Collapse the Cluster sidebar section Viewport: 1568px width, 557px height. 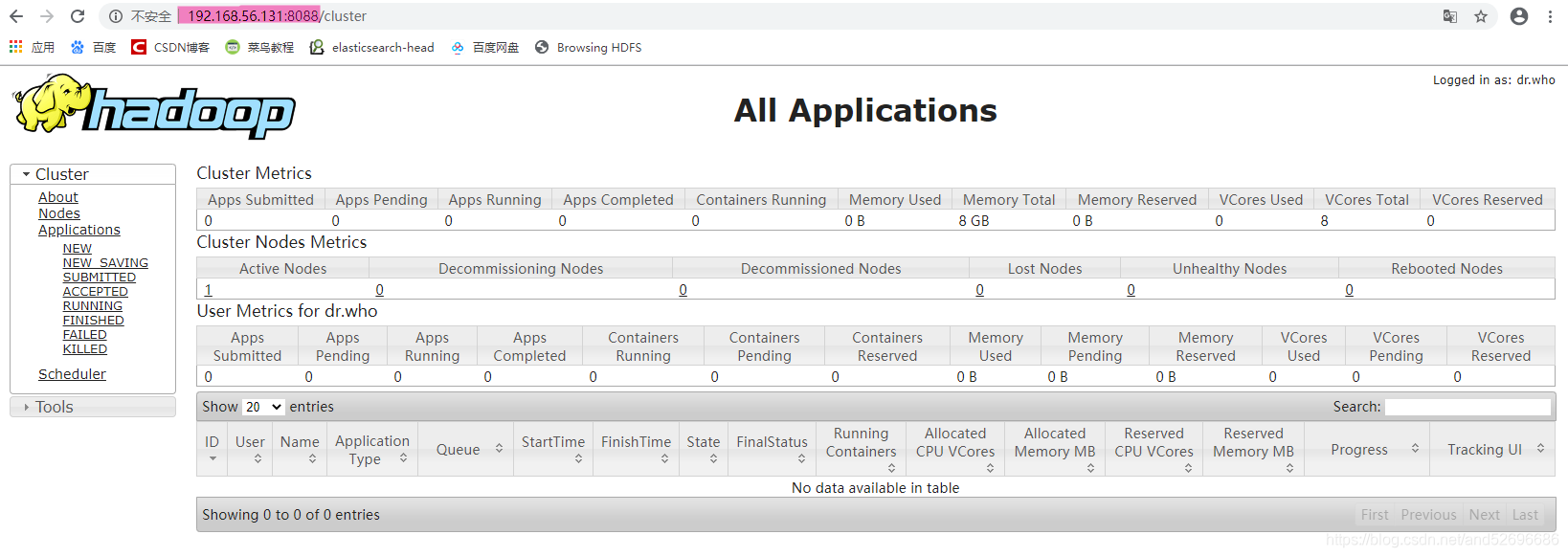[93, 174]
